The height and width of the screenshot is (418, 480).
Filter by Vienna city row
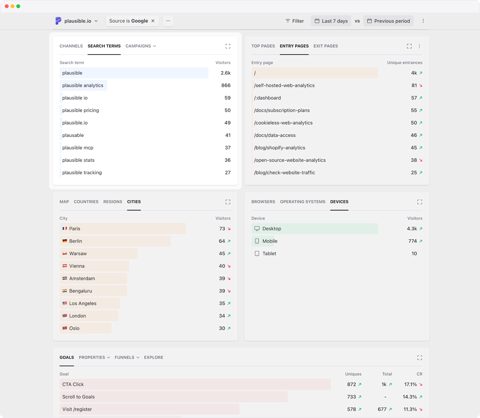click(145, 266)
